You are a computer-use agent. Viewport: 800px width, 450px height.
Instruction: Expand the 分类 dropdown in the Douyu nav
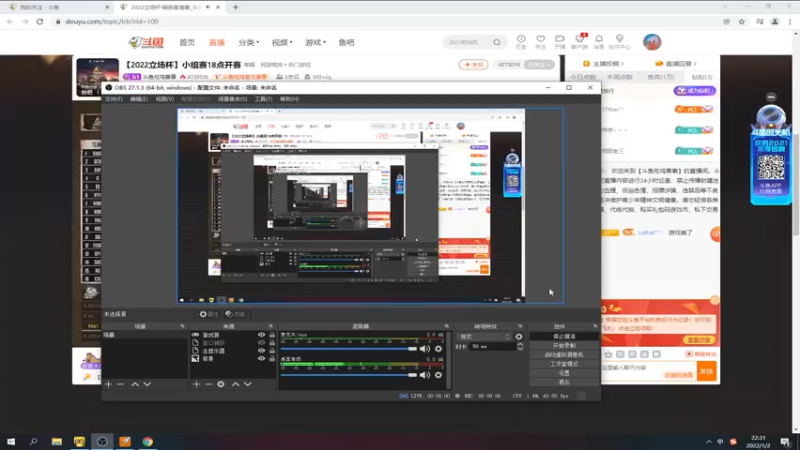coord(248,42)
